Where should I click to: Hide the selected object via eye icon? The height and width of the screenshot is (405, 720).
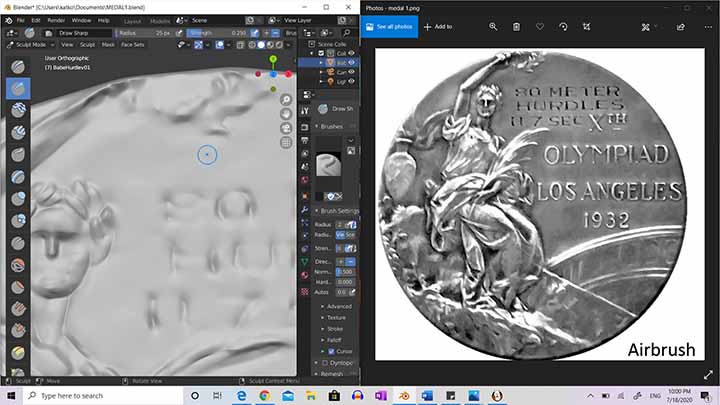coord(351,61)
